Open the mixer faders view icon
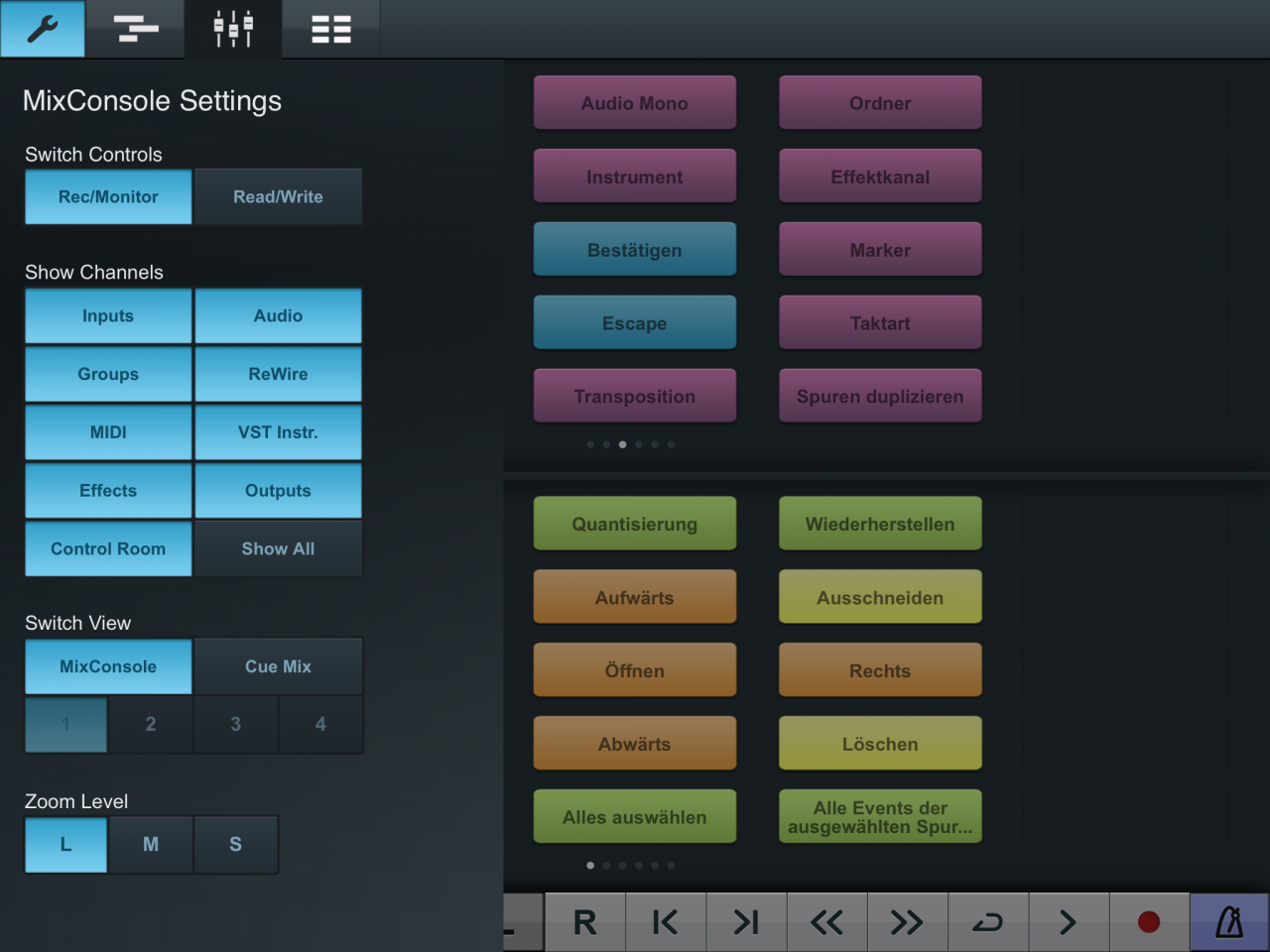Screen dimensions: 1270x952 click(233, 29)
